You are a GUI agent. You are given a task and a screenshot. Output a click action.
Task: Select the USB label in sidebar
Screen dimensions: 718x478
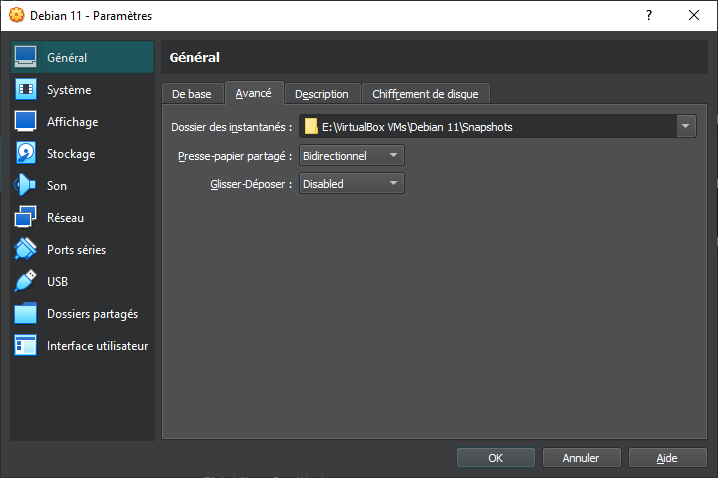tap(57, 282)
